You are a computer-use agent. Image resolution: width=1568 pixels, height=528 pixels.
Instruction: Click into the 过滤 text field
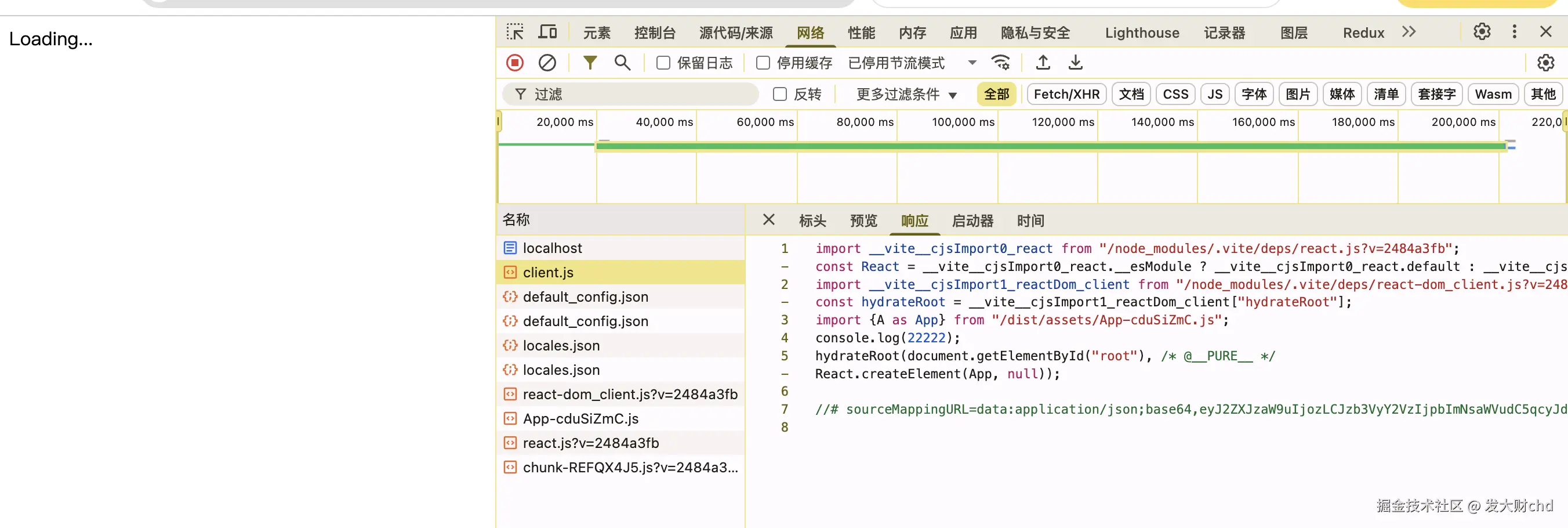[x=639, y=95]
